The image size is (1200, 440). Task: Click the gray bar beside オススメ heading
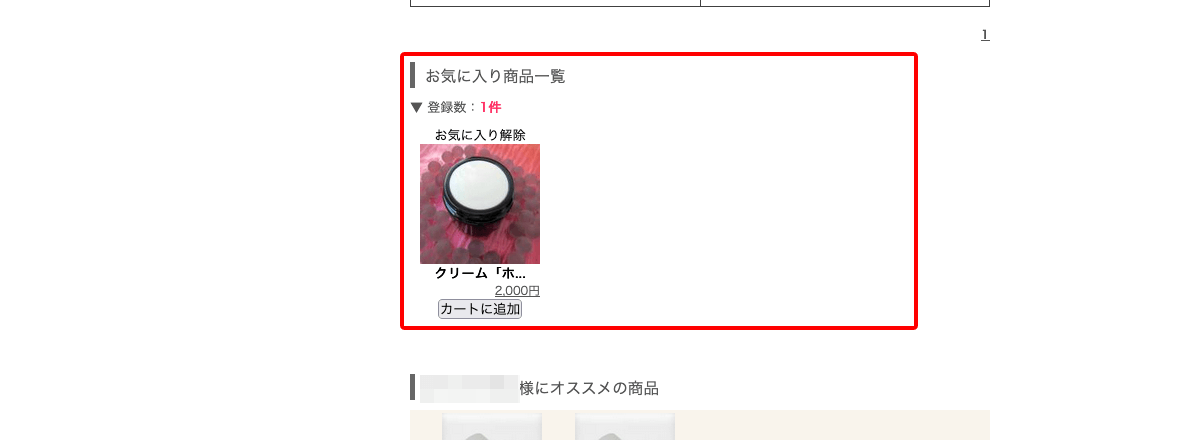[x=412, y=387]
